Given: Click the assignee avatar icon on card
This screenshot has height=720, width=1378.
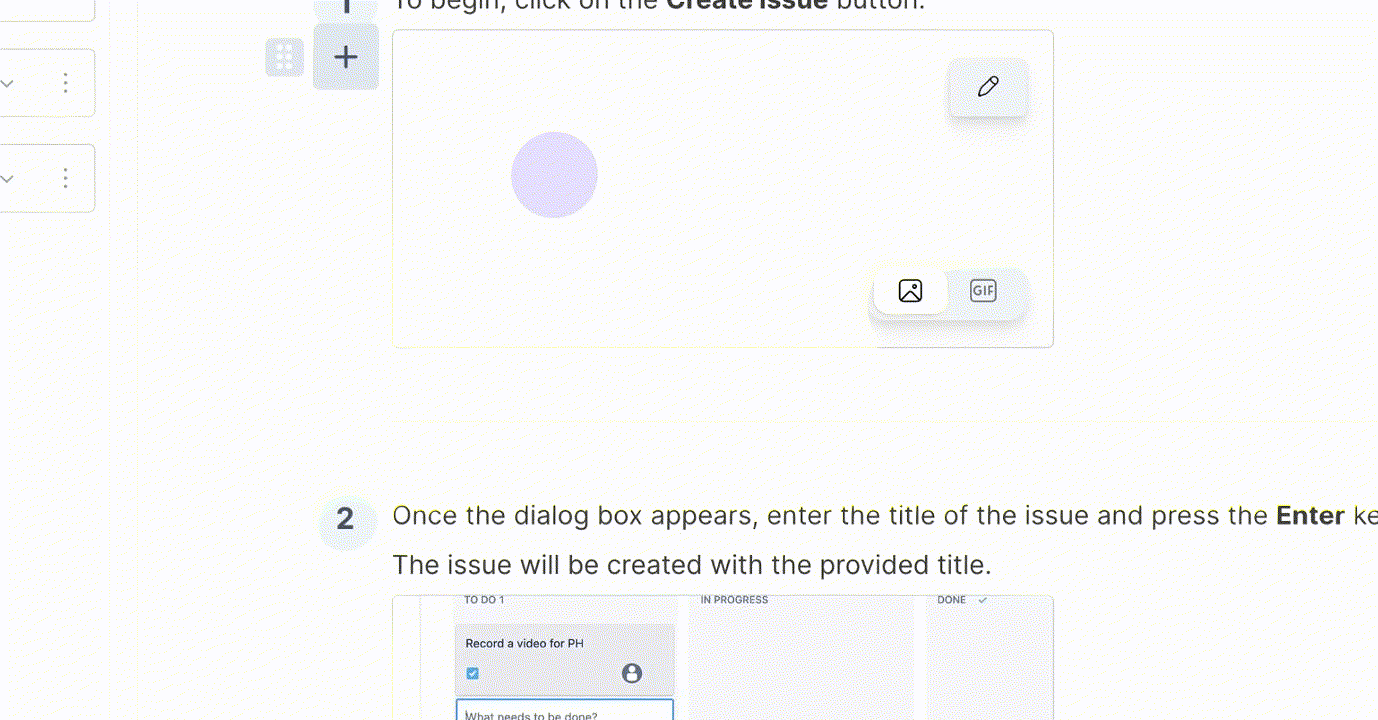Looking at the screenshot, I should pyautogui.click(x=632, y=673).
